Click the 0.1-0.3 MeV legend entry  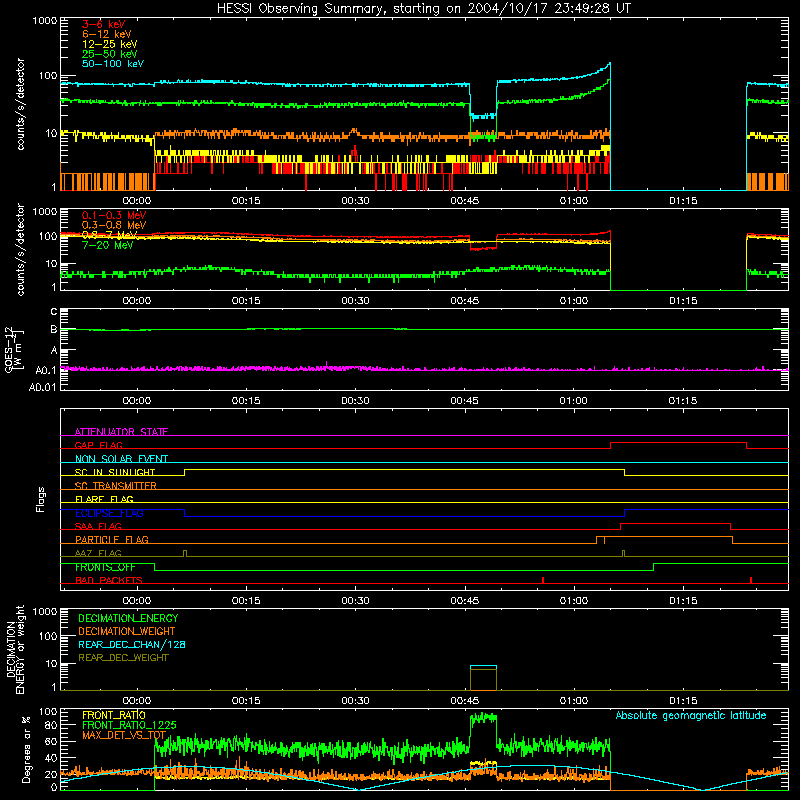(114, 215)
